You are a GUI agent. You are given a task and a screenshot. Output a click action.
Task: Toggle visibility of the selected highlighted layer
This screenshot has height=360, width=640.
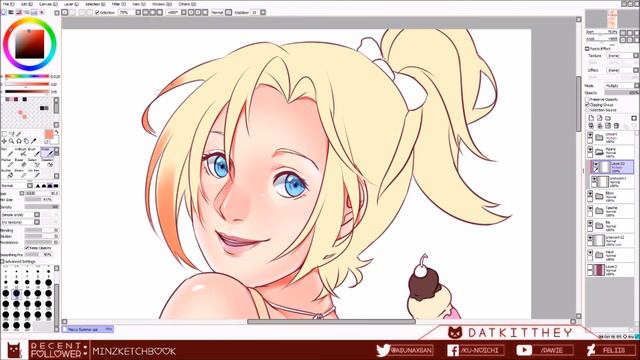coord(596,164)
